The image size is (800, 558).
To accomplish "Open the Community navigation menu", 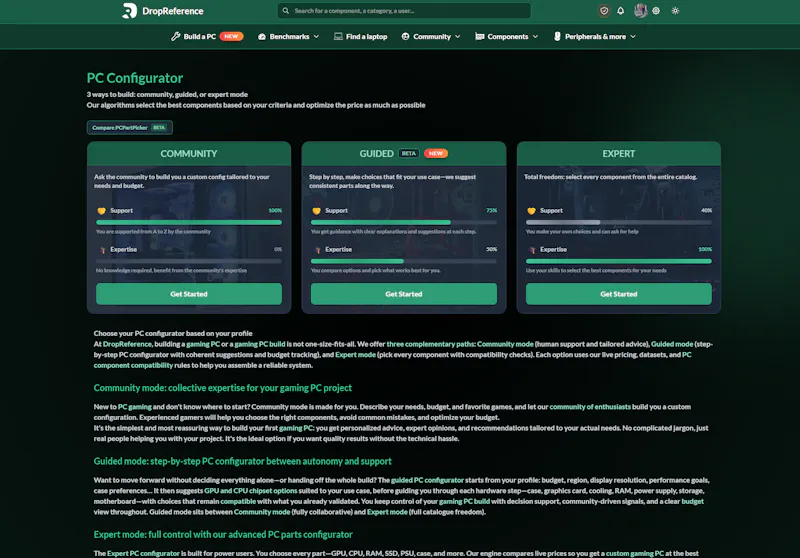I will pyautogui.click(x=431, y=37).
